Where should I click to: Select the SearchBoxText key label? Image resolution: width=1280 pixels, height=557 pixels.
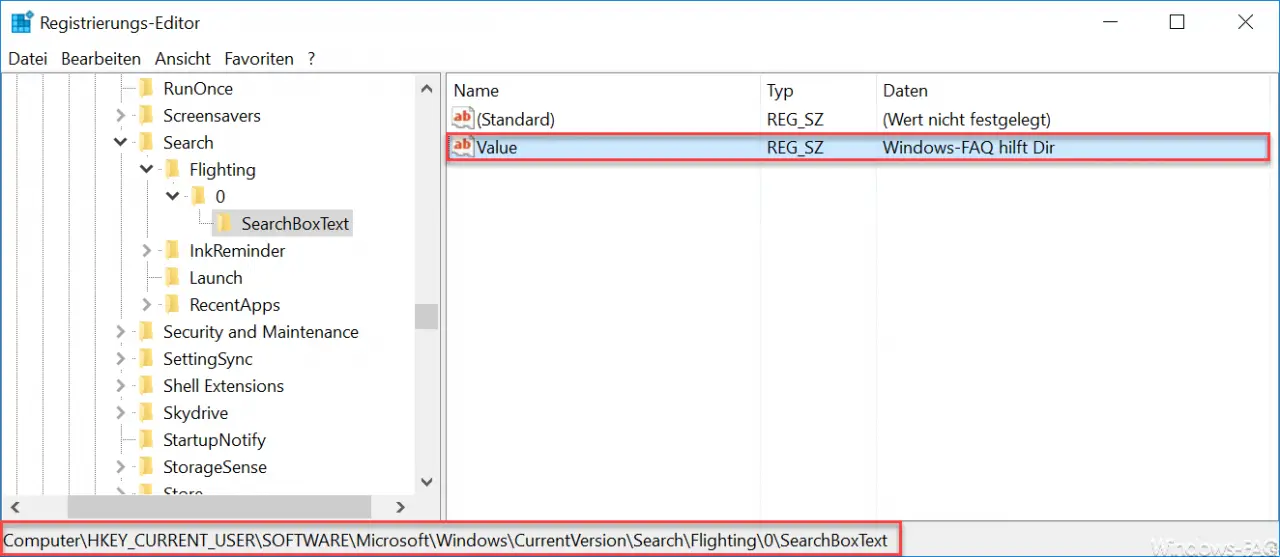tap(295, 224)
